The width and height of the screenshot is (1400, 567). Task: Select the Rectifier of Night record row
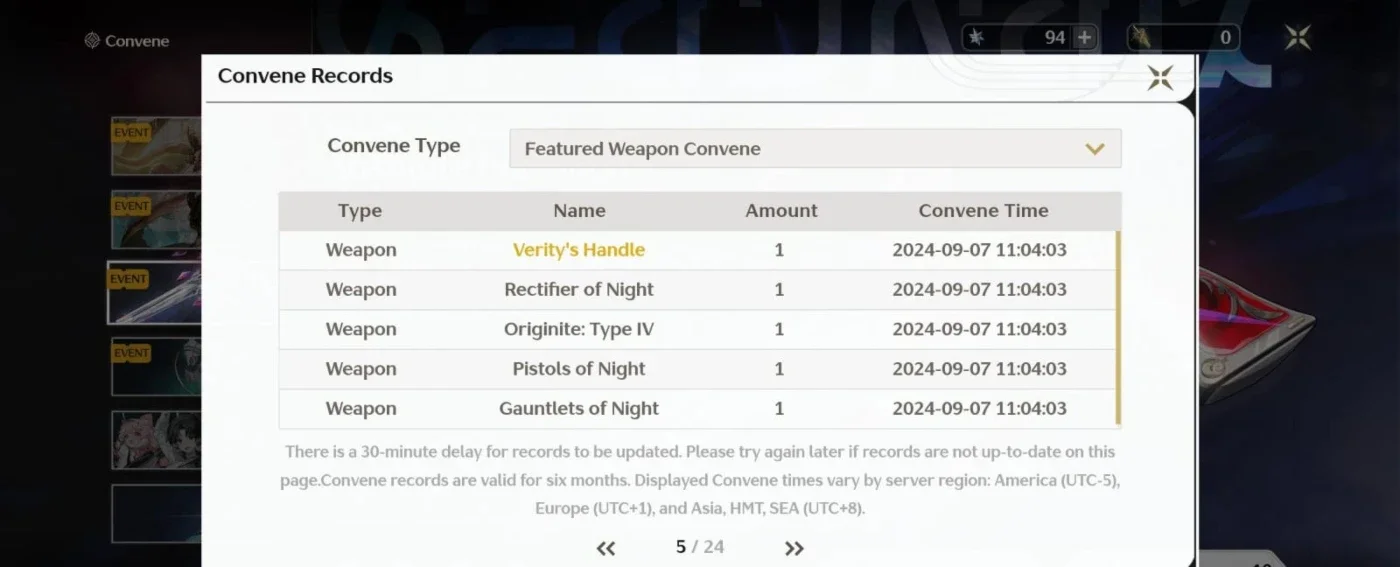[697, 290]
